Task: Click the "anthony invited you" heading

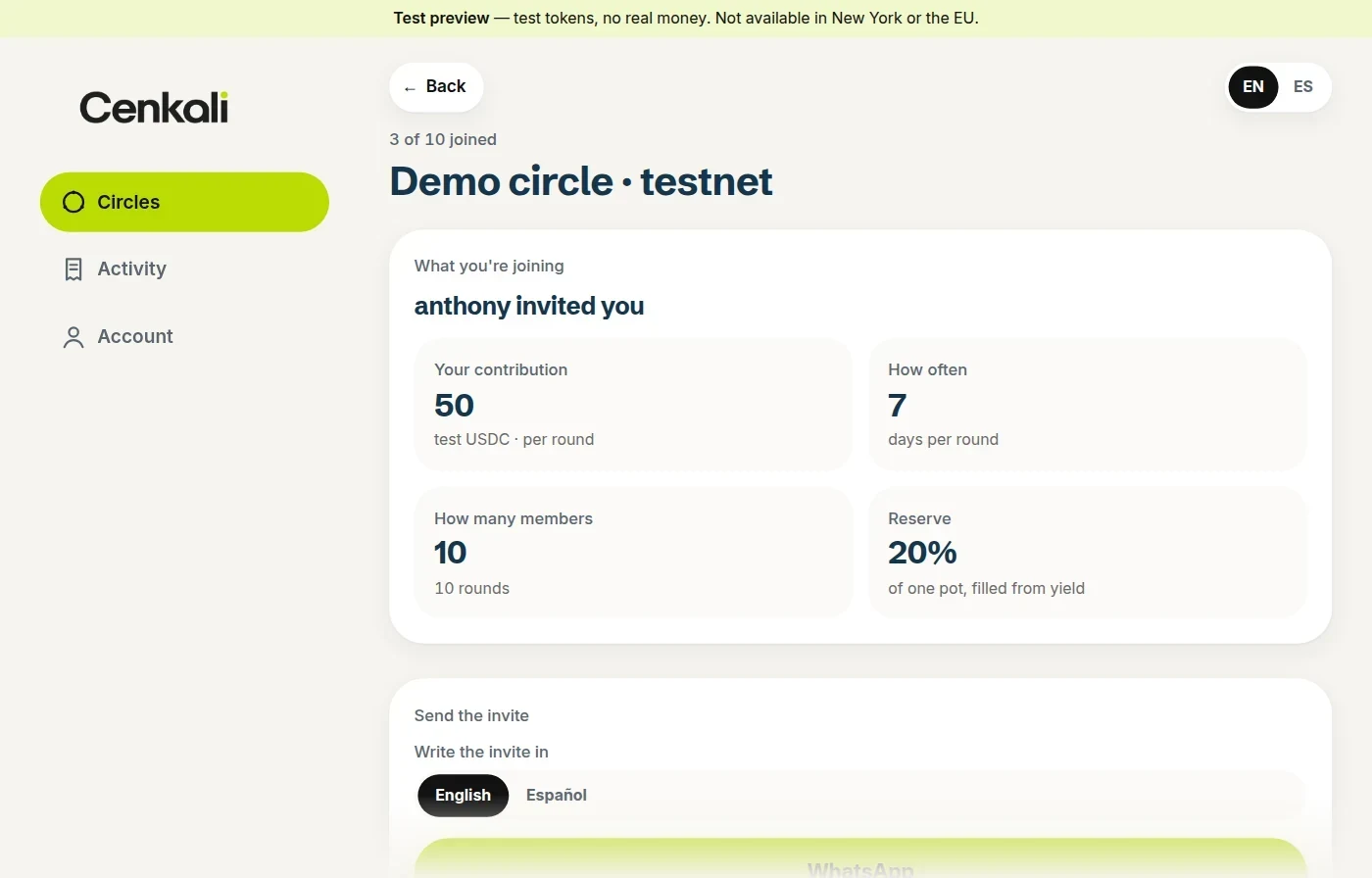Action: click(529, 306)
